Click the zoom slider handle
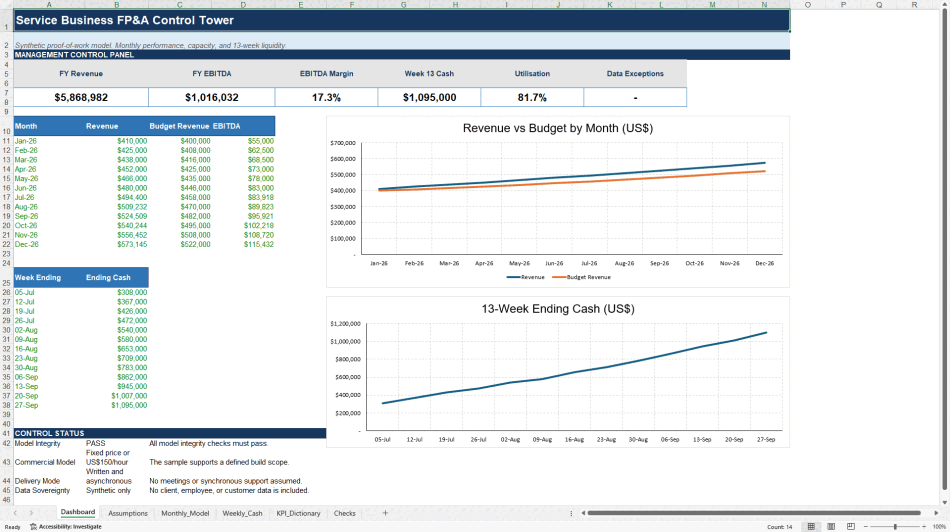 [x=895, y=527]
